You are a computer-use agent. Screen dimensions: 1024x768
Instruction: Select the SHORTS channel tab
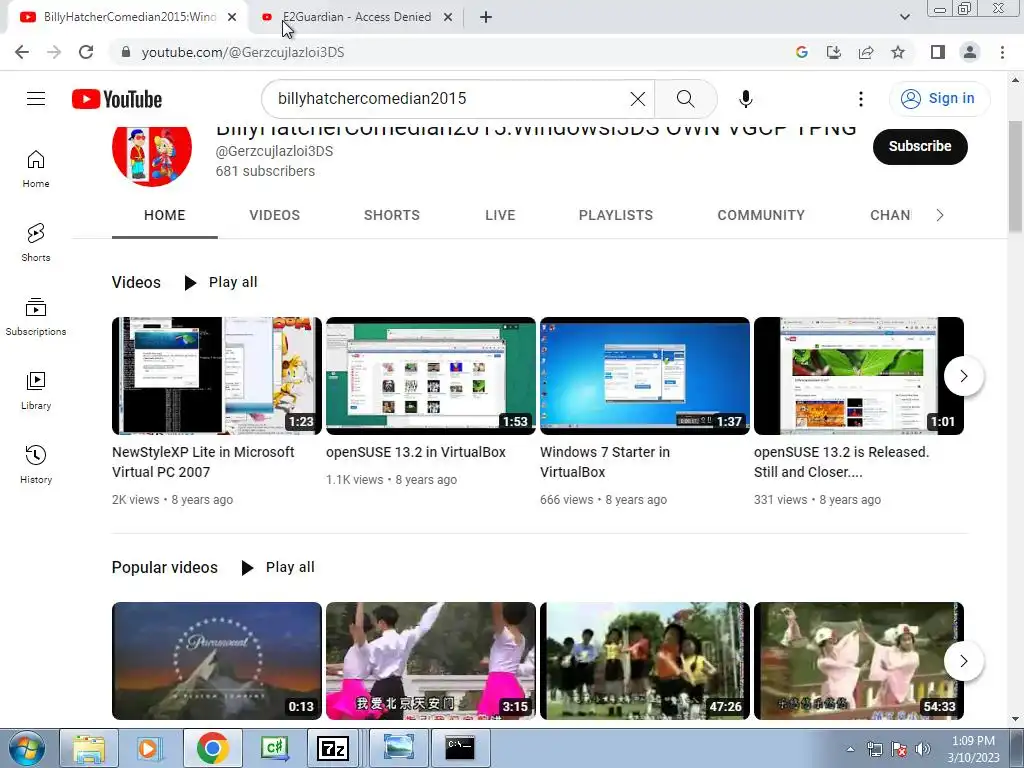click(x=392, y=216)
